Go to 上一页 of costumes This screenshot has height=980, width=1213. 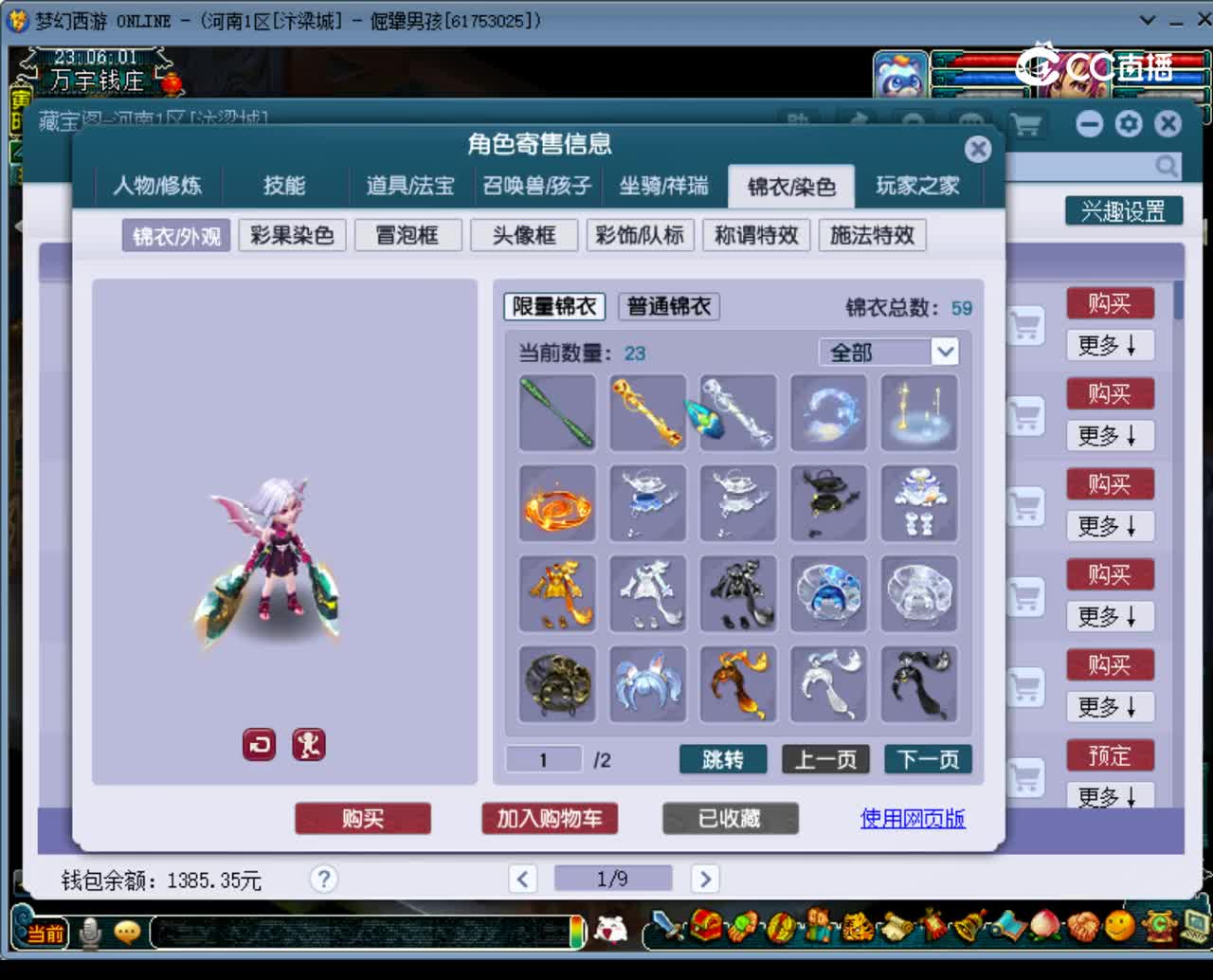(825, 759)
